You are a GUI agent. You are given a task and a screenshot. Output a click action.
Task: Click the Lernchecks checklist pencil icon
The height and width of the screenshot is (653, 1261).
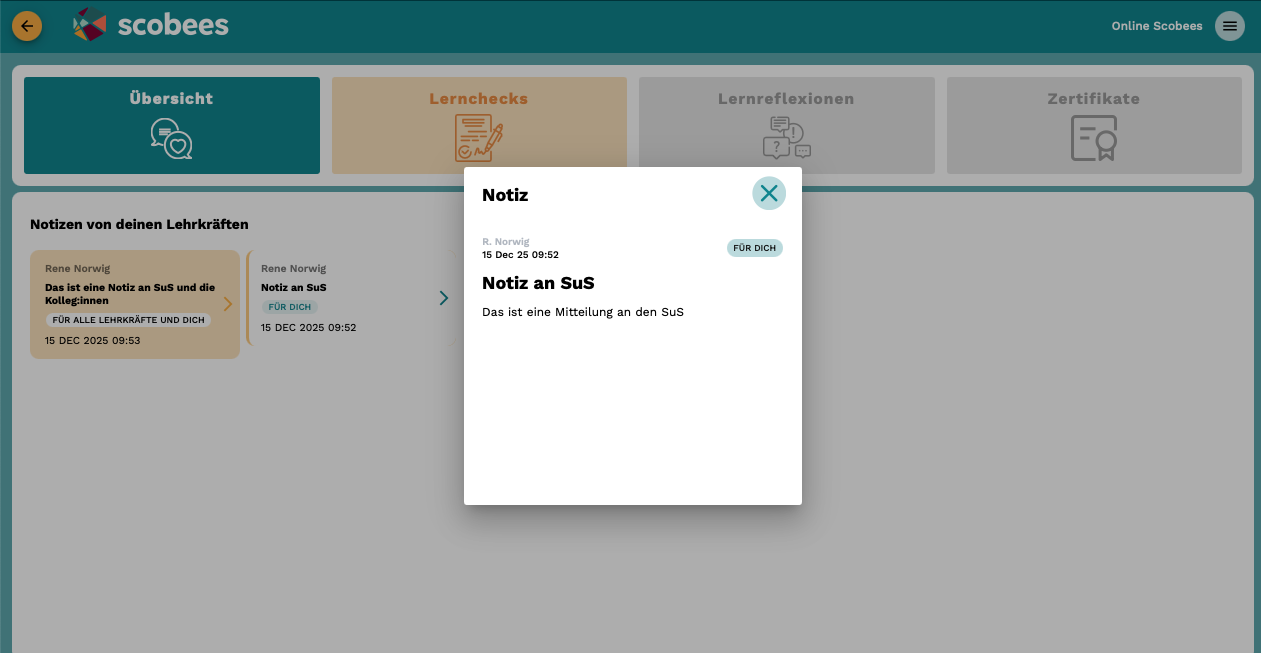click(x=478, y=138)
